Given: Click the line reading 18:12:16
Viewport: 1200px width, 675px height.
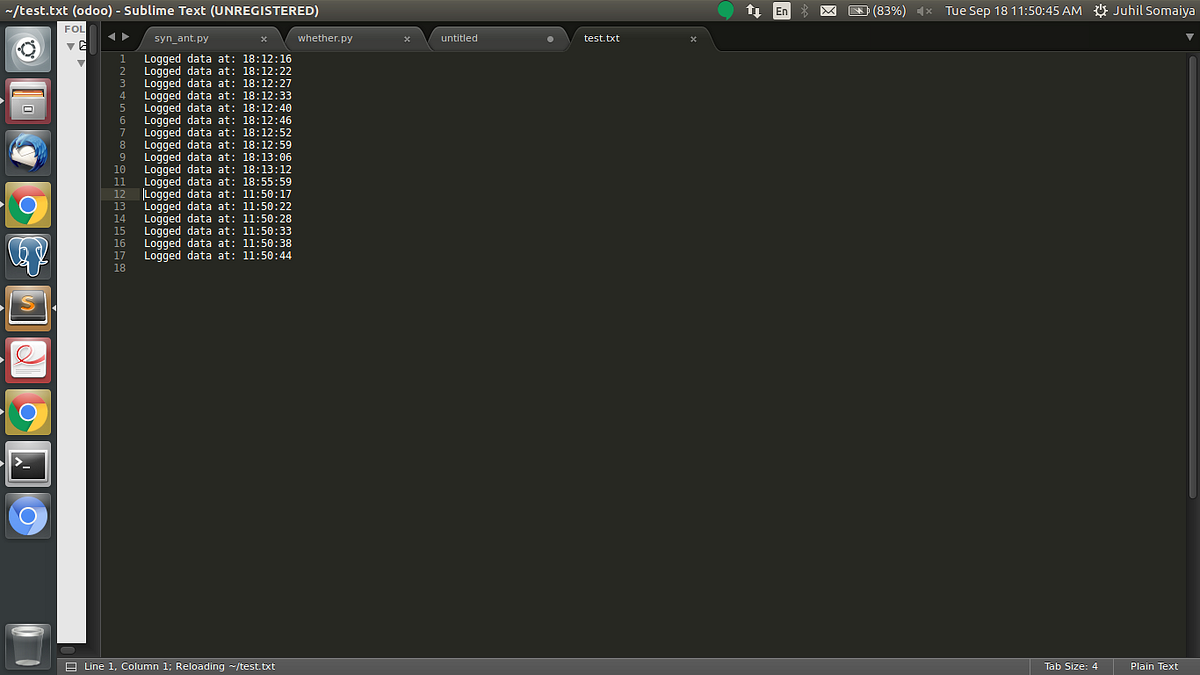Looking at the screenshot, I should click(x=218, y=59).
